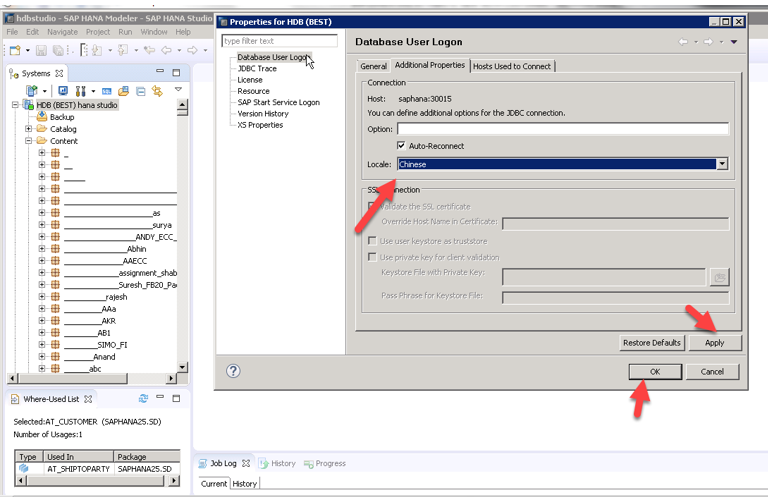Open the Administration monitor icon in the Systems toolbar

[63, 91]
